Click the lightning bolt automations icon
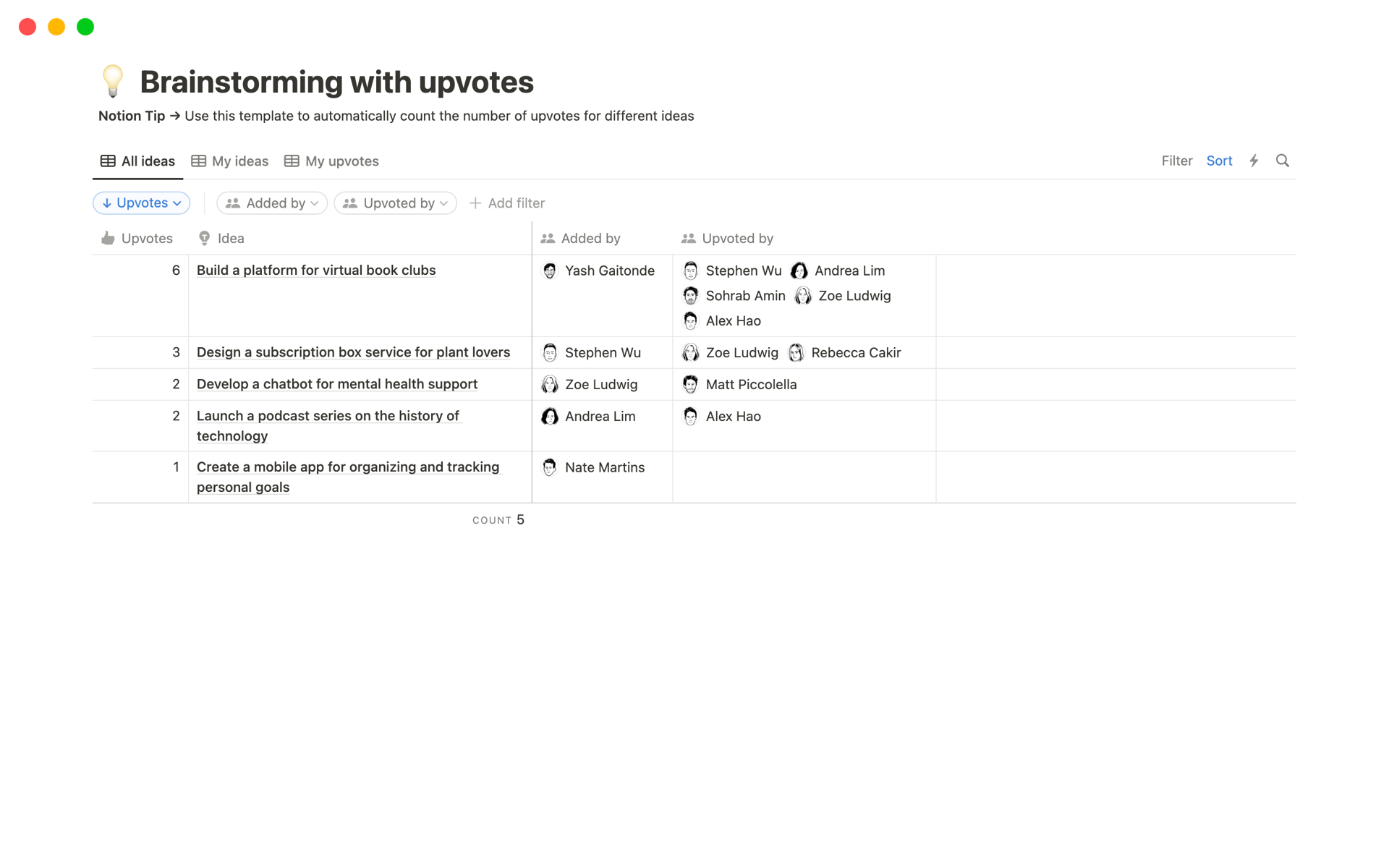Image resolution: width=1389 pixels, height=868 pixels. (1254, 161)
